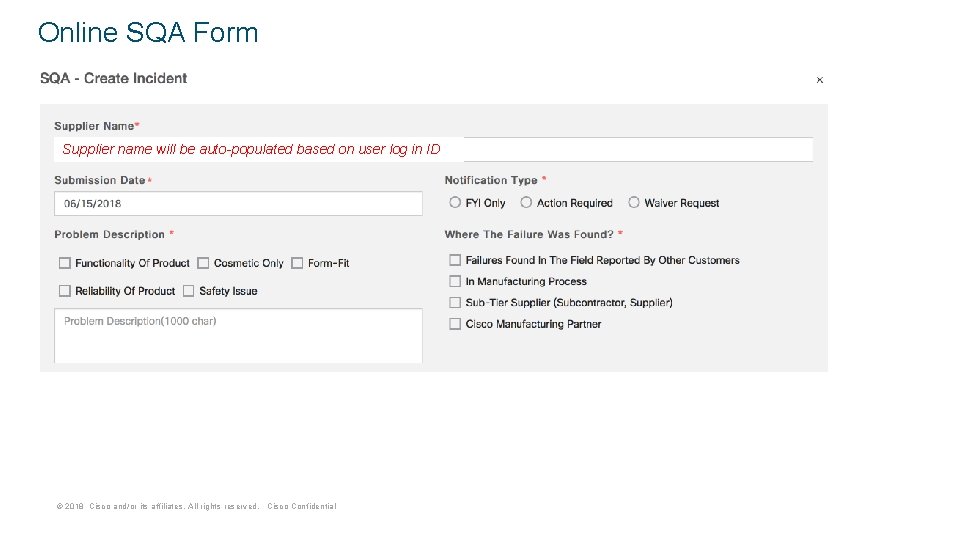Click the Cisco Confidential footer text
The height and width of the screenshot is (540, 960).
[302, 506]
